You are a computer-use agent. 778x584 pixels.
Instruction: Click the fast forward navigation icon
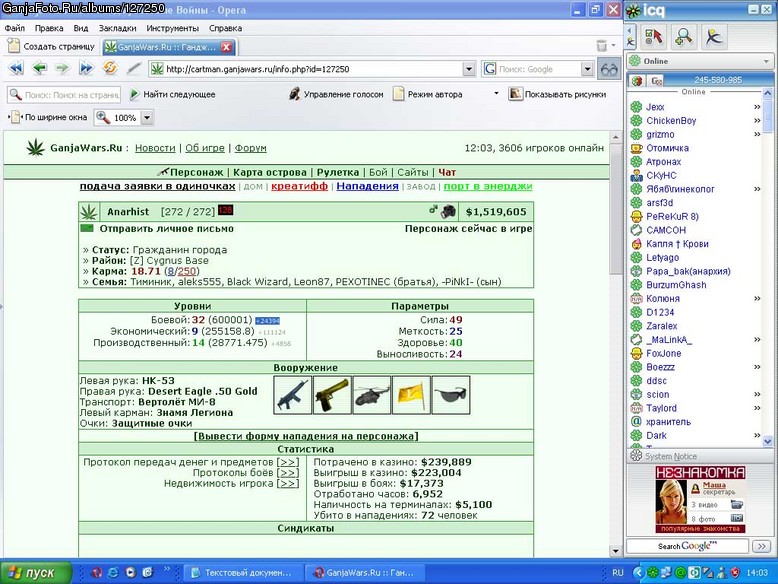point(86,68)
